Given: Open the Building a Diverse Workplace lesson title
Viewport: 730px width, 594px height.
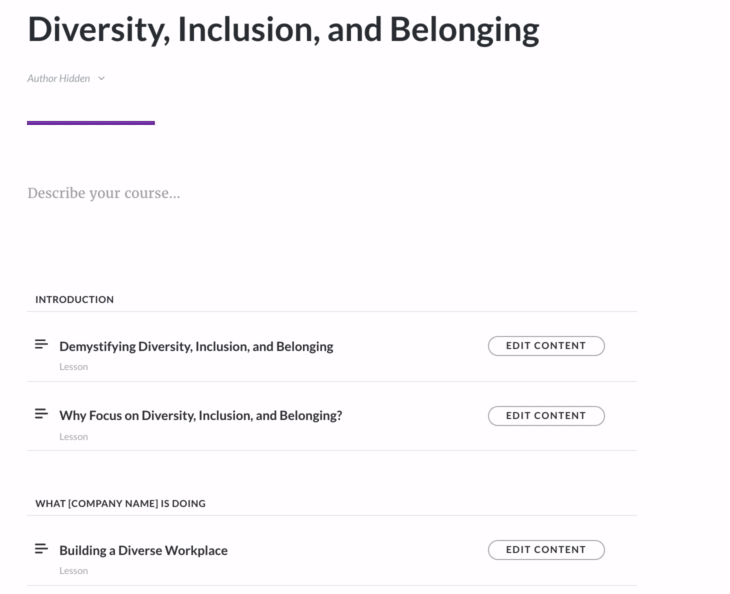Looking at the screenshot, I should 143,550.
